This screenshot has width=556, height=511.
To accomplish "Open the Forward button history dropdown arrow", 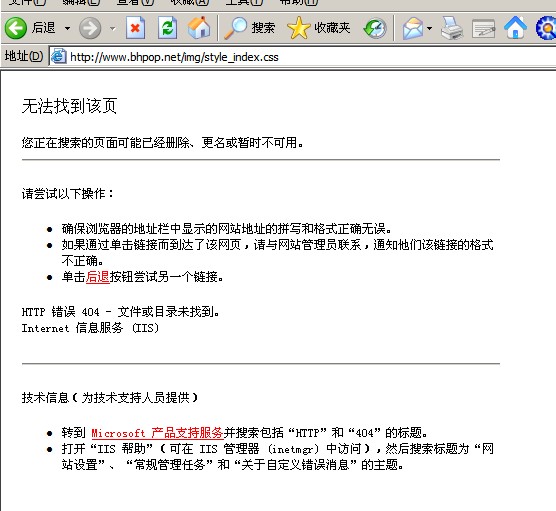I will (x=112, y=28).
